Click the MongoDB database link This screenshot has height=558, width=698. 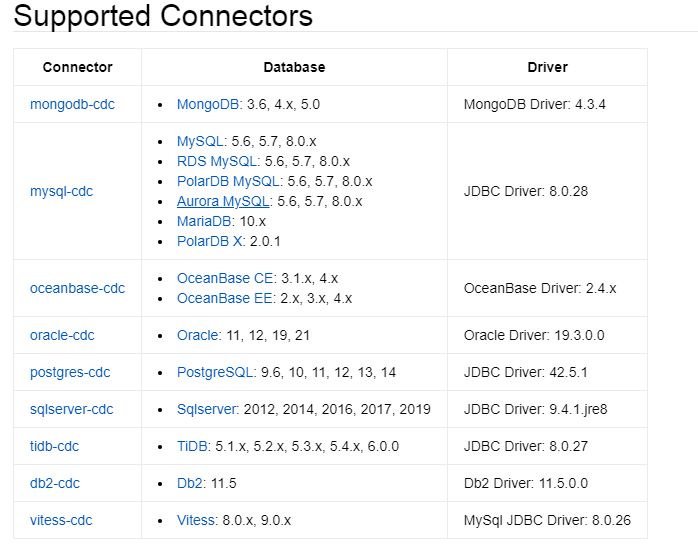click(207, 104)
